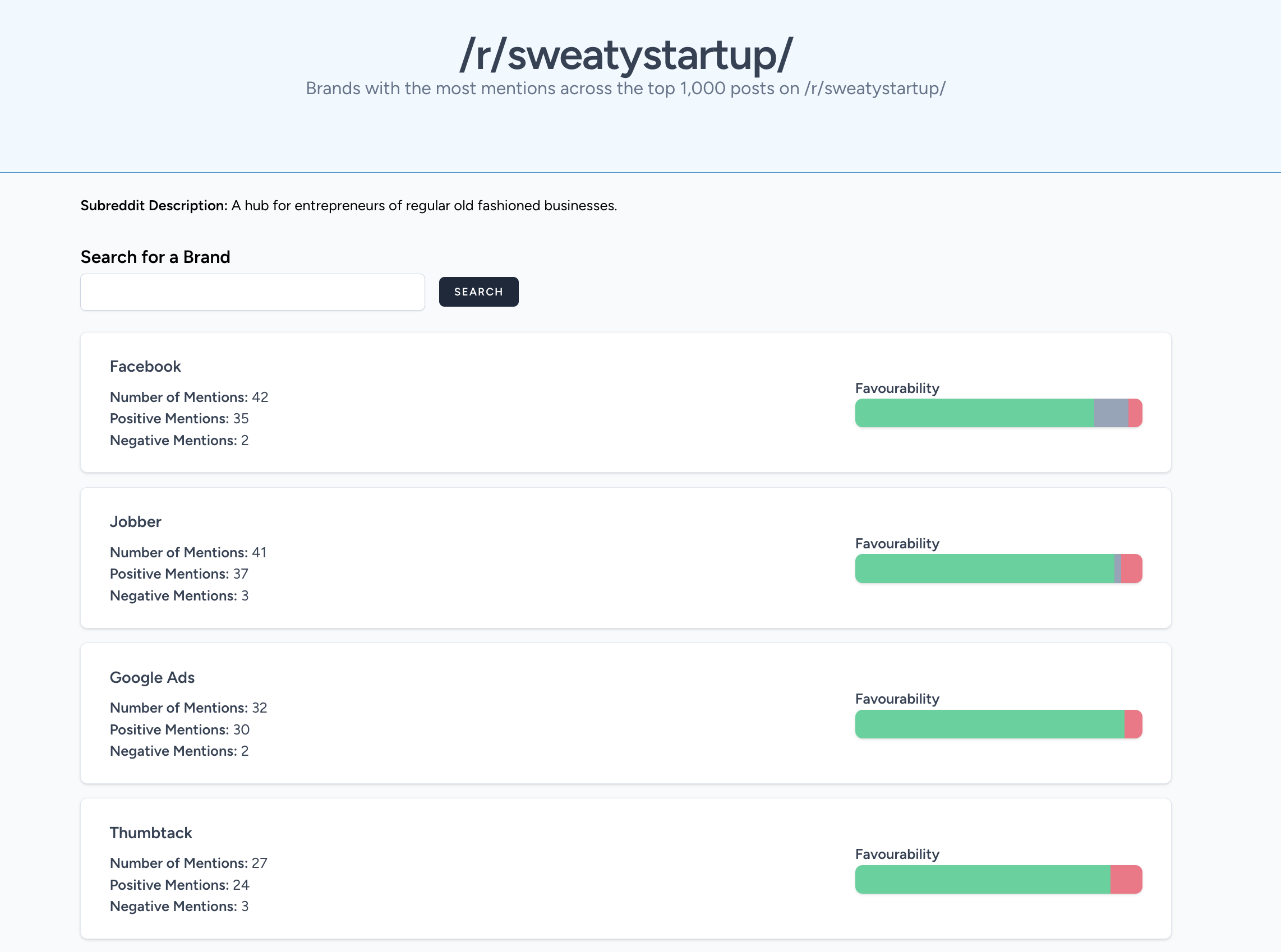Select 'Negative Mentions: 2' under Facebook
This screenshot has width=1281, height=952.
point(179,440)
